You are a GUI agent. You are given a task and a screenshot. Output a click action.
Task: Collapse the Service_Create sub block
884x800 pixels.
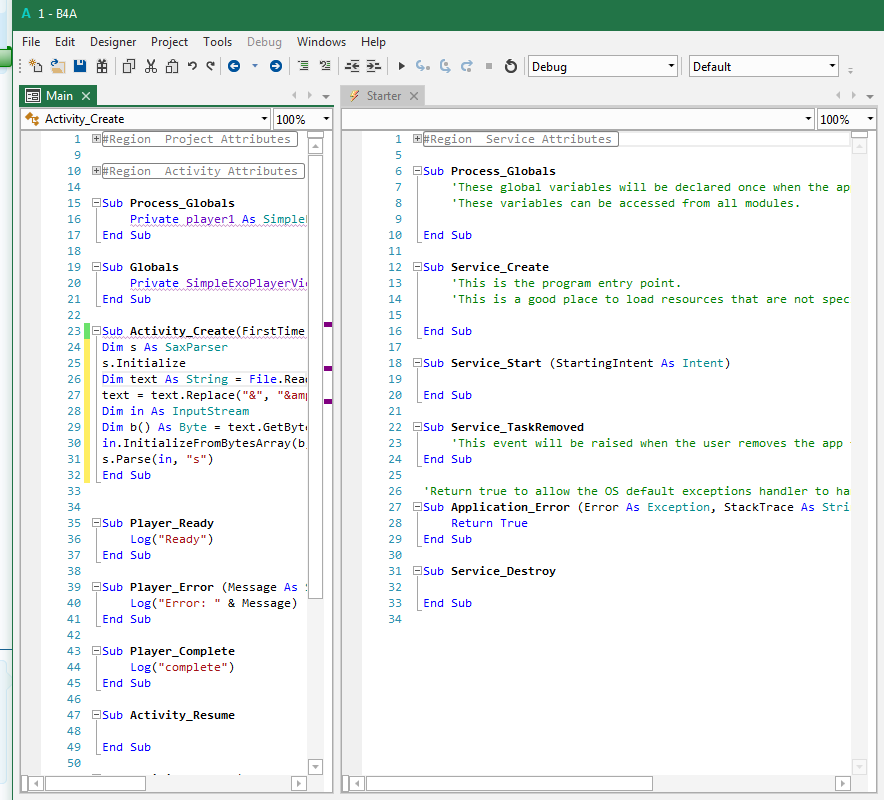pyautogui.click(x=417, y=267)
